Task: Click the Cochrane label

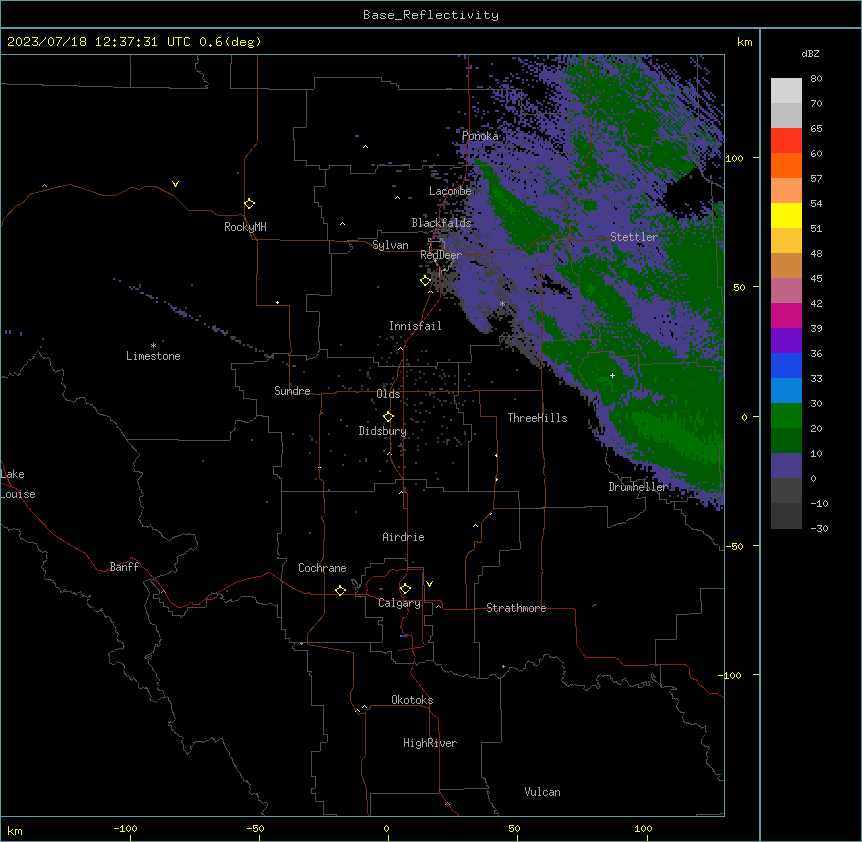Action: pos(322,568)
